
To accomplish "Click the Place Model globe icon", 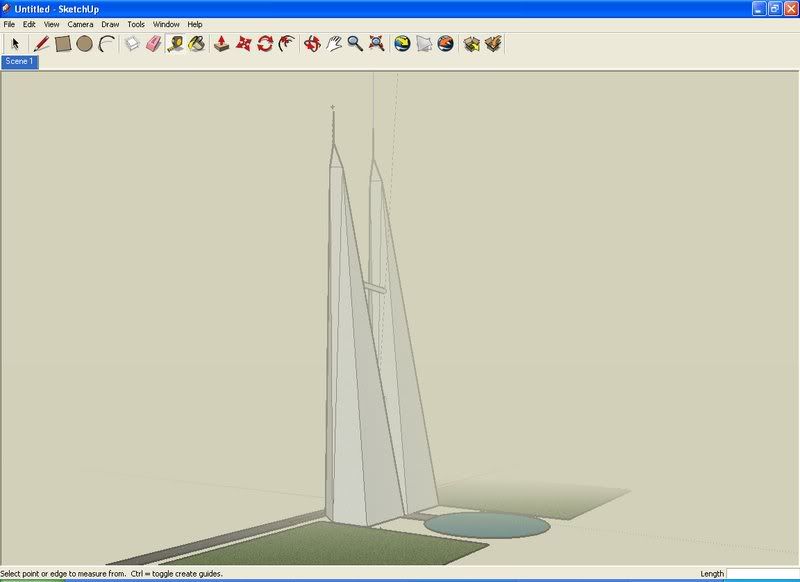I will click(445, 44).
